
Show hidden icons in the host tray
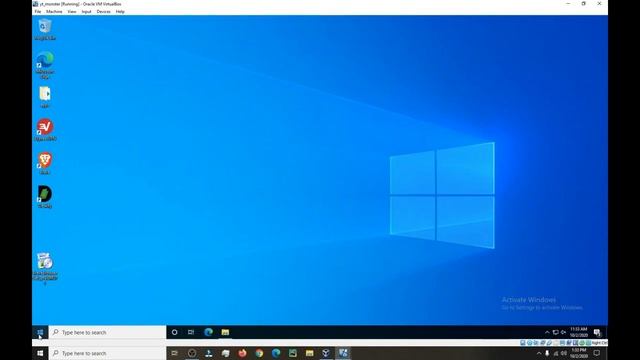539,353
